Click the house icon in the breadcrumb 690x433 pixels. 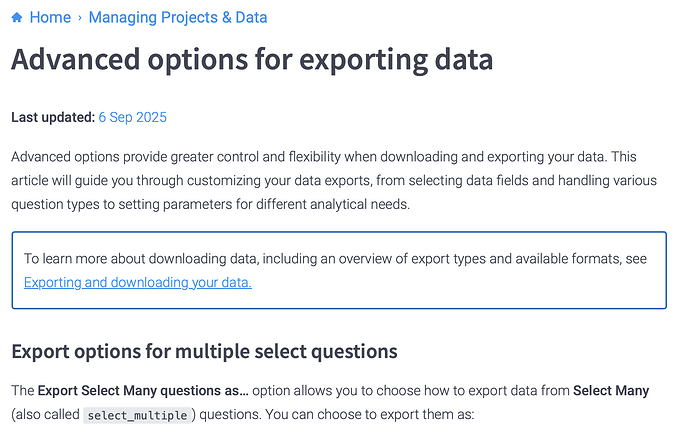click(17, 18)
